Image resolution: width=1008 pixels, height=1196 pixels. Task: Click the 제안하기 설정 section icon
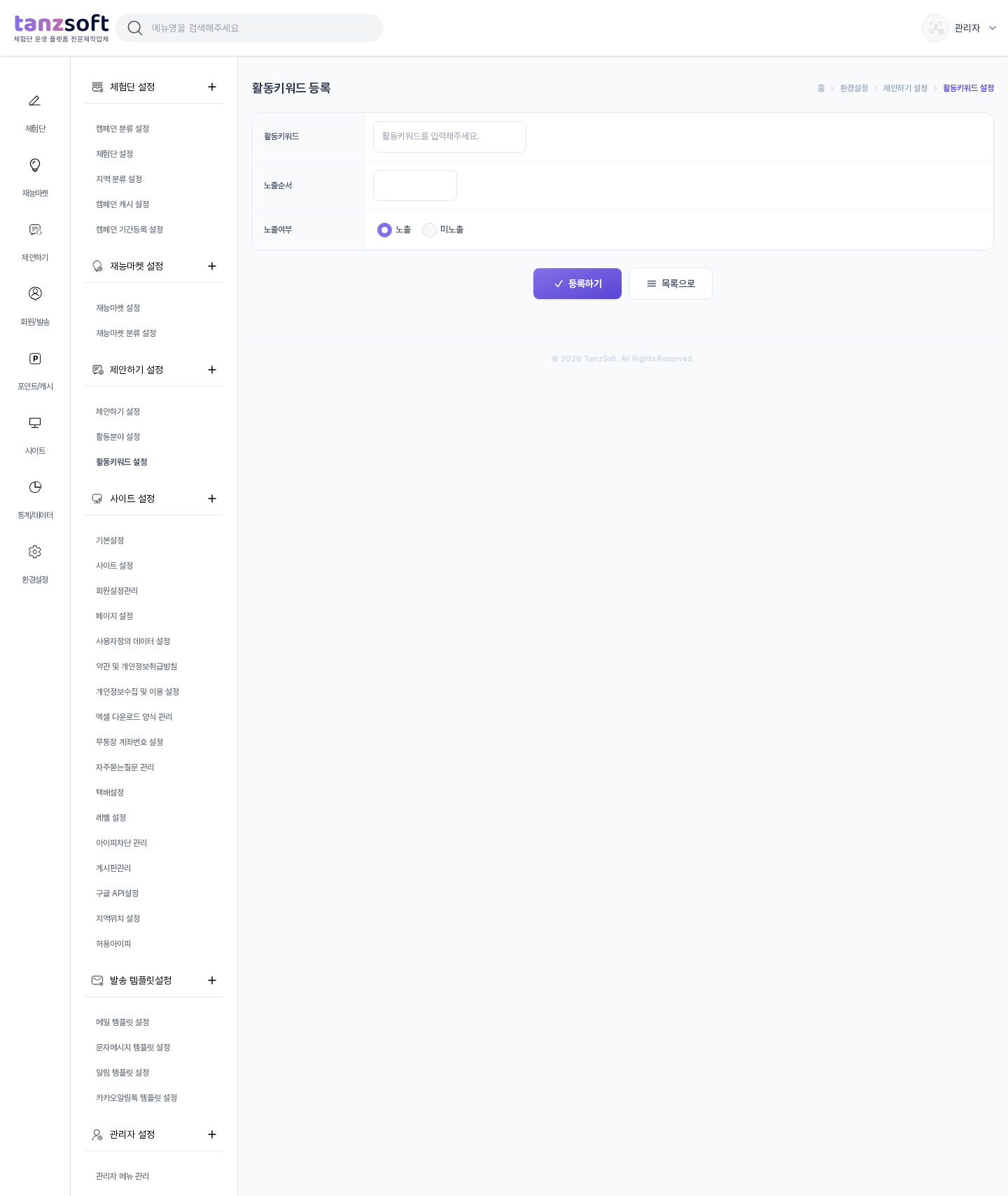[97, 370]
